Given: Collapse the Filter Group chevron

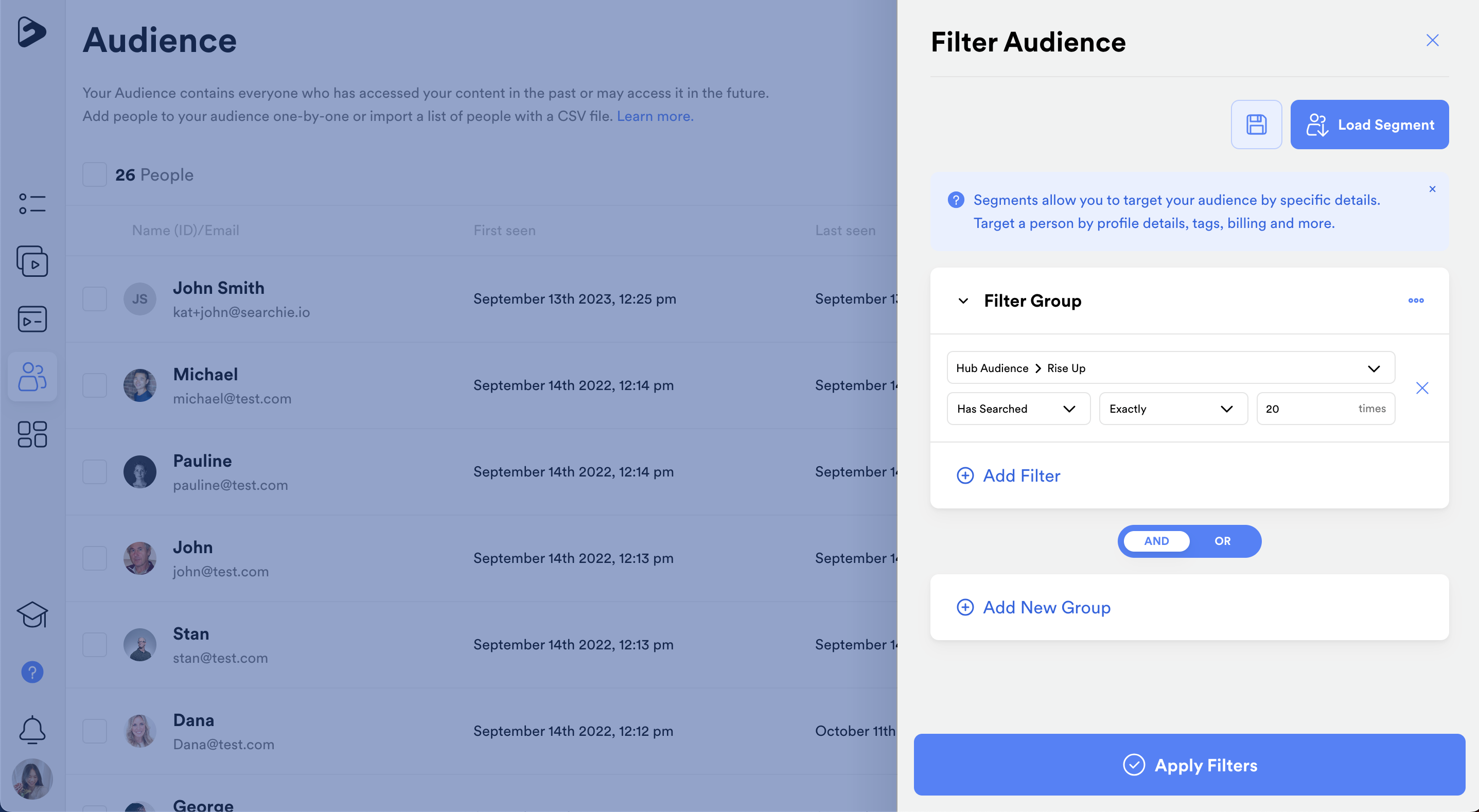Looking at the screenshot, I should tap(963, 301).
